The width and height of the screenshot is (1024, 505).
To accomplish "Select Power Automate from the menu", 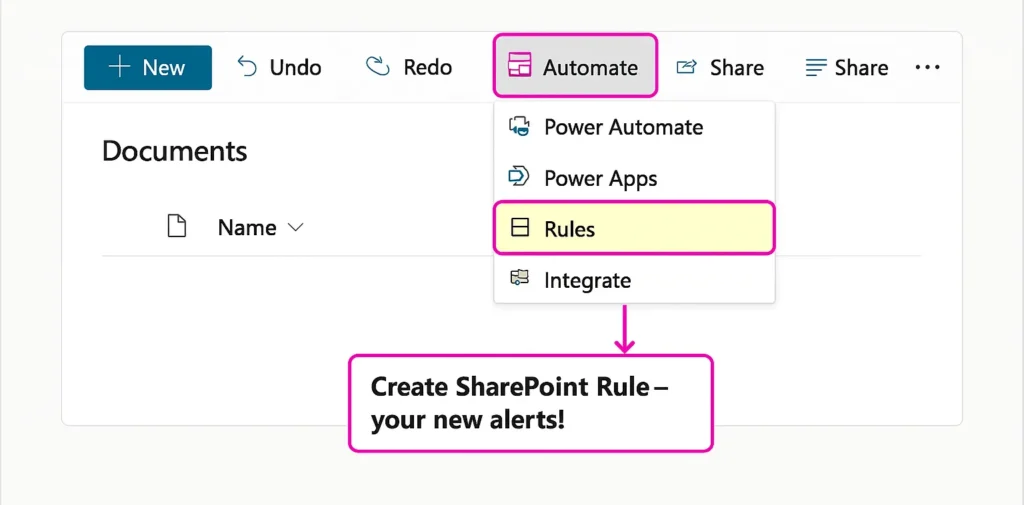I will (x=634, y=127).
